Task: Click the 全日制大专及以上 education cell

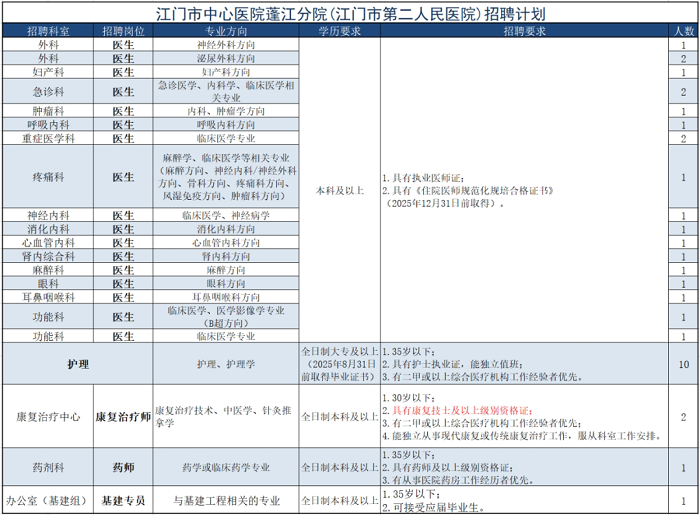Action: [340, 364]
